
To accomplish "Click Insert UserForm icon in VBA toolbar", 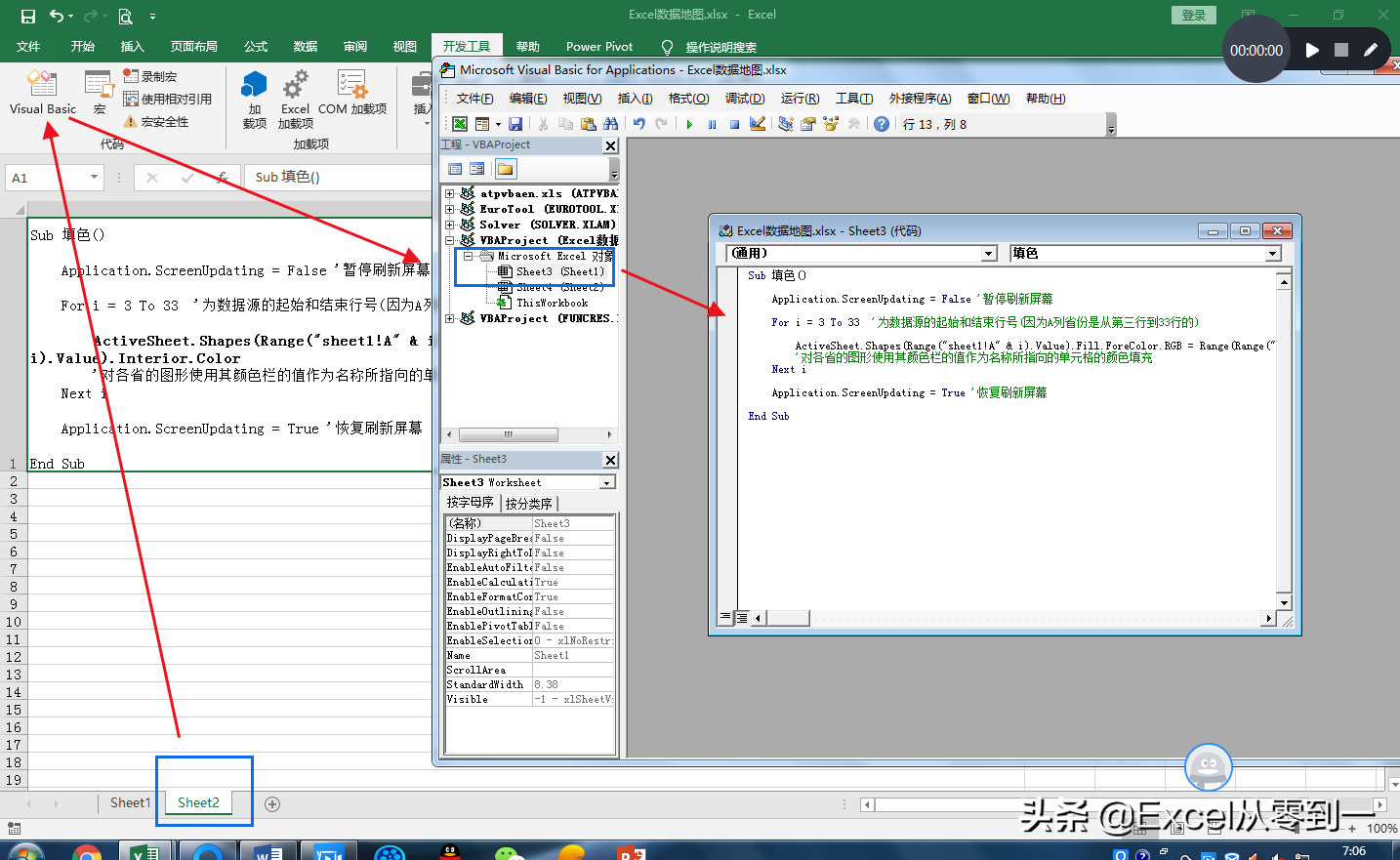I will (482, 124).
